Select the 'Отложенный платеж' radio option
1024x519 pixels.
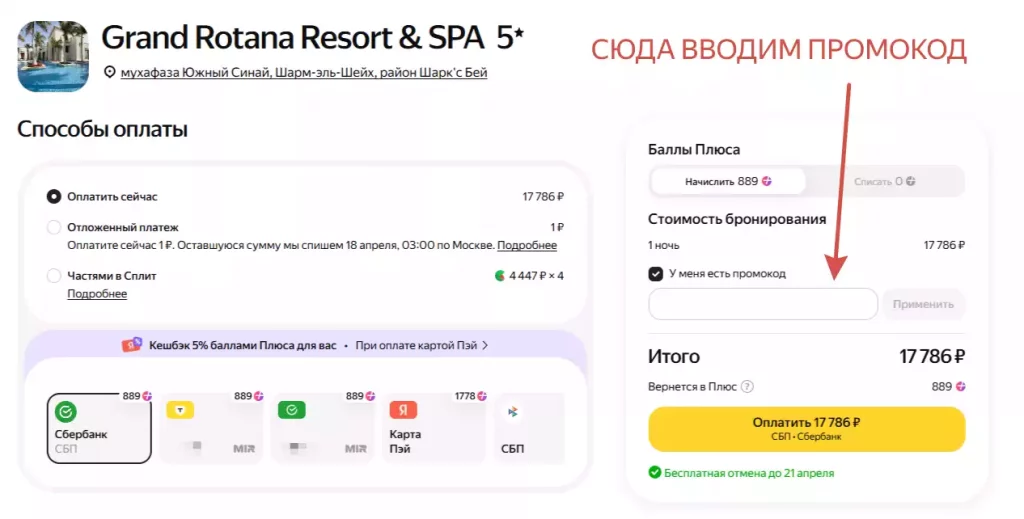(54, 227)
